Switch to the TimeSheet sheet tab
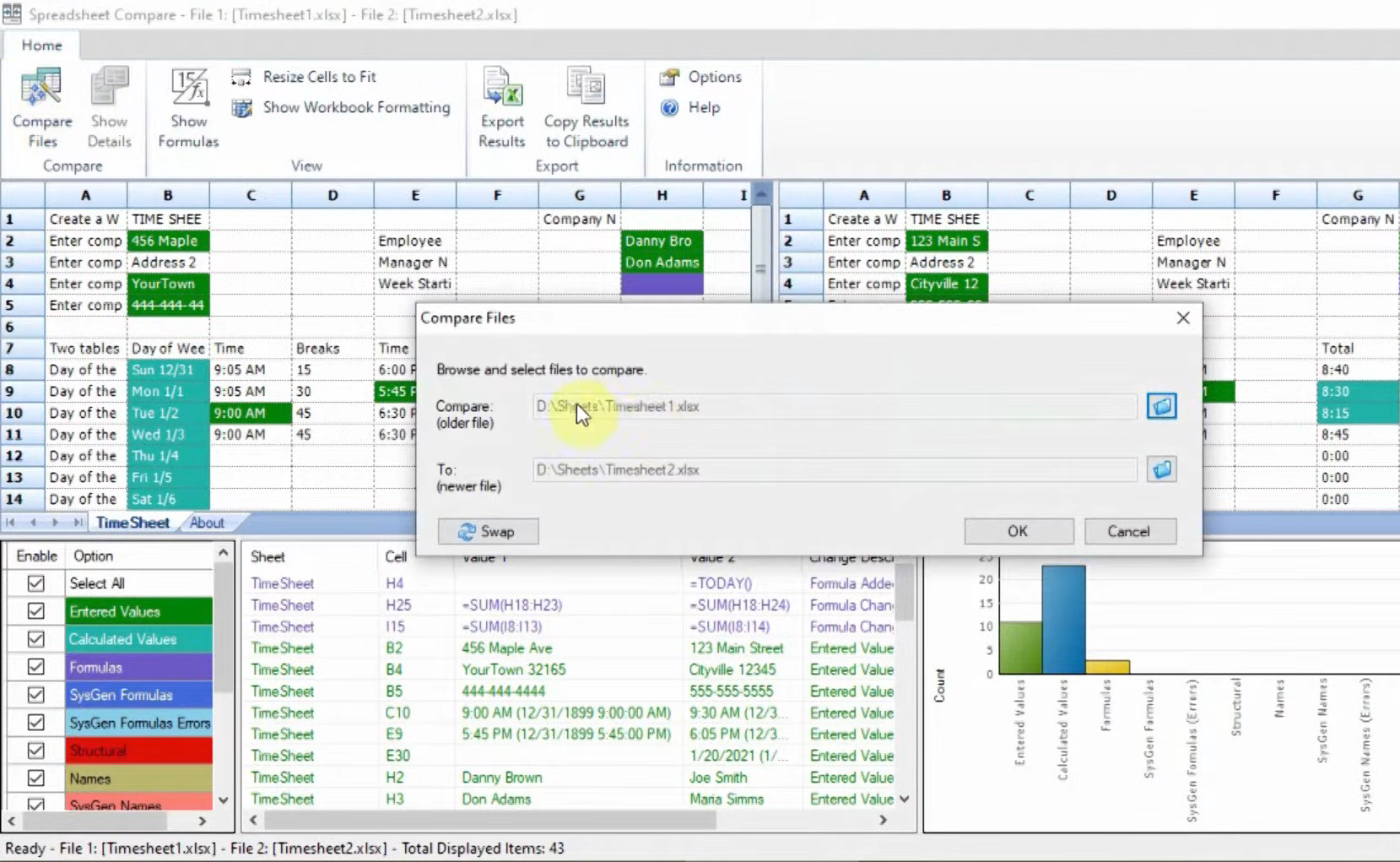This screenshot has height=862, width=1400. point(132,523)
